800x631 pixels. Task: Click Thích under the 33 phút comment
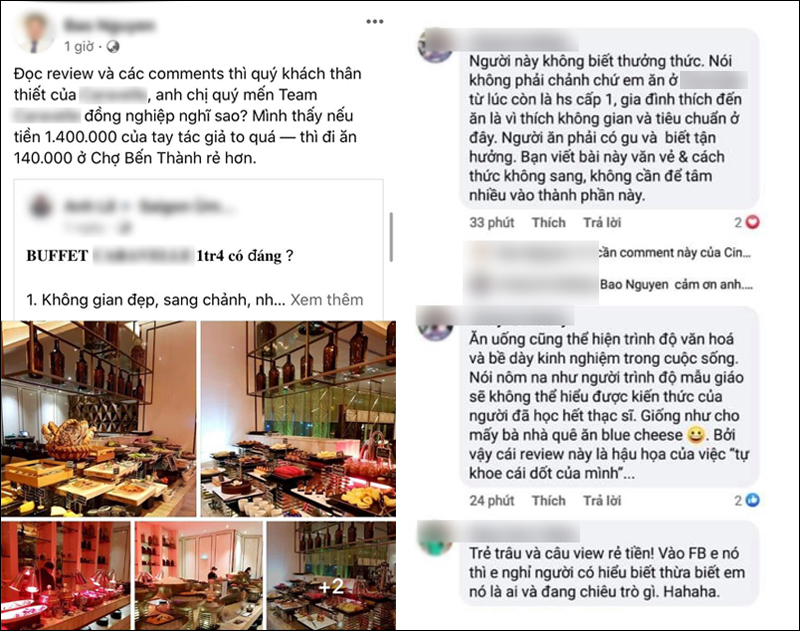[548, 222]
